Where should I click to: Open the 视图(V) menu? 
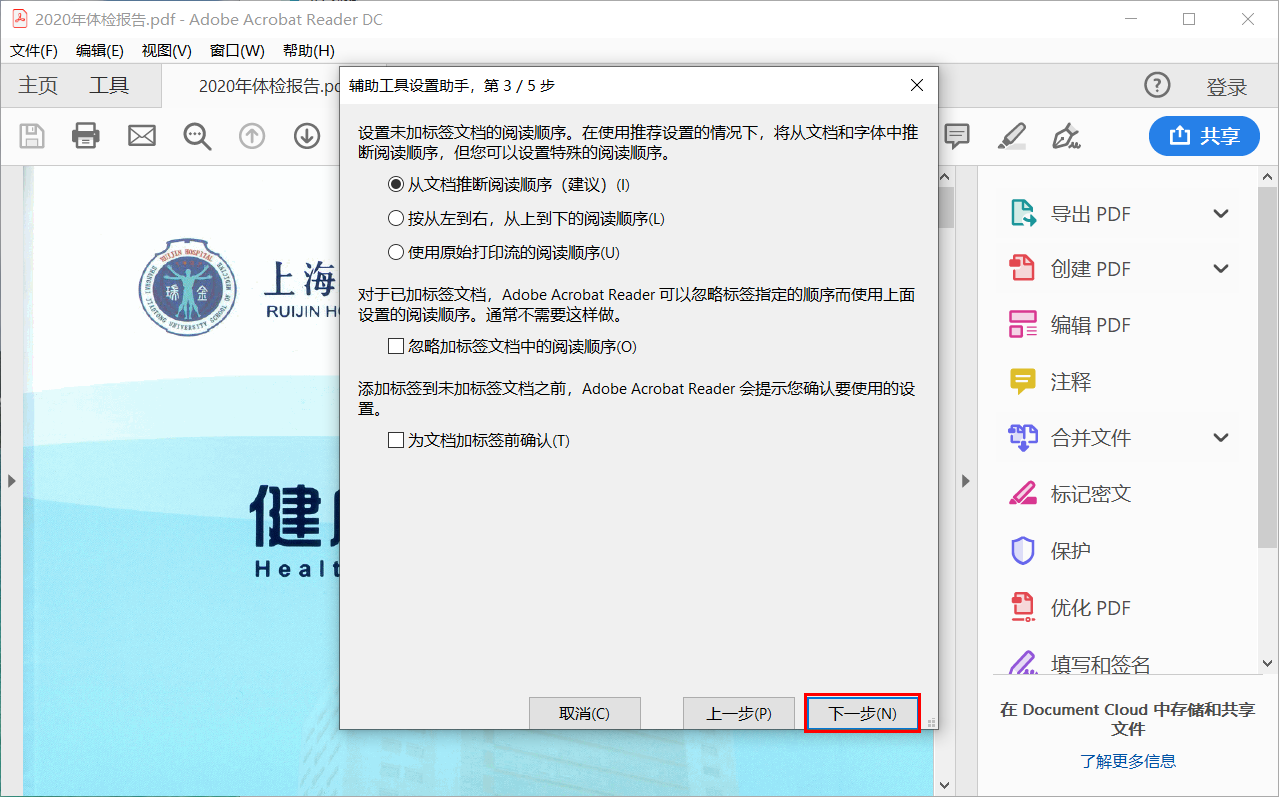click(x=167, y=51)
